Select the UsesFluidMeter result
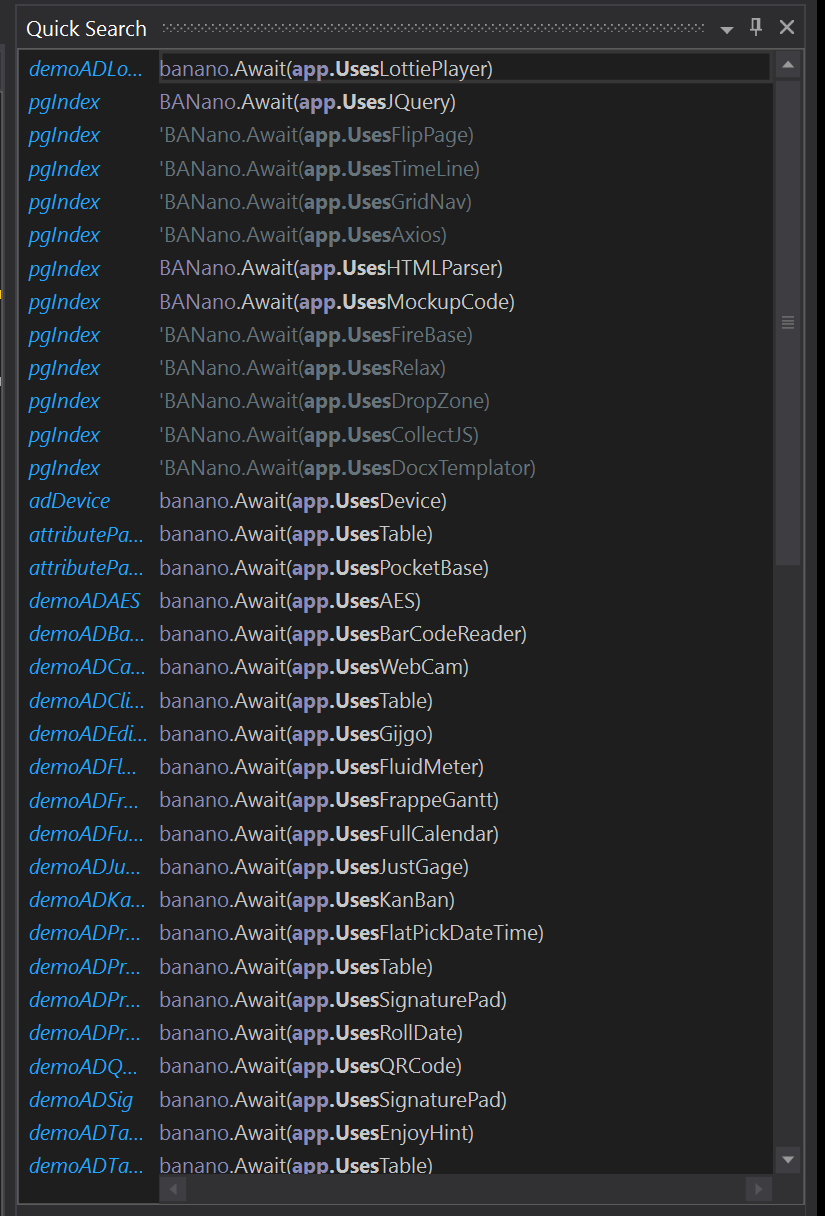The width and height of the screenshot is (825, 1216). pos(322,767)
